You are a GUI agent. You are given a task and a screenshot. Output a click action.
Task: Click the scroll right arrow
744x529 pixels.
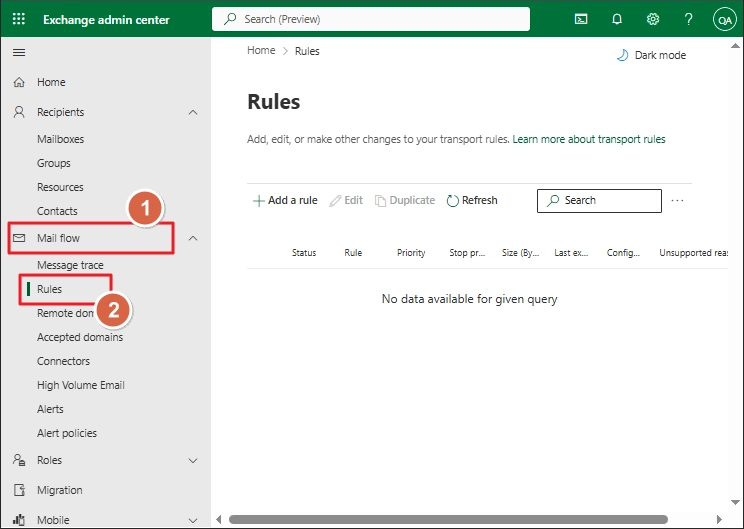tap(719, 520)
